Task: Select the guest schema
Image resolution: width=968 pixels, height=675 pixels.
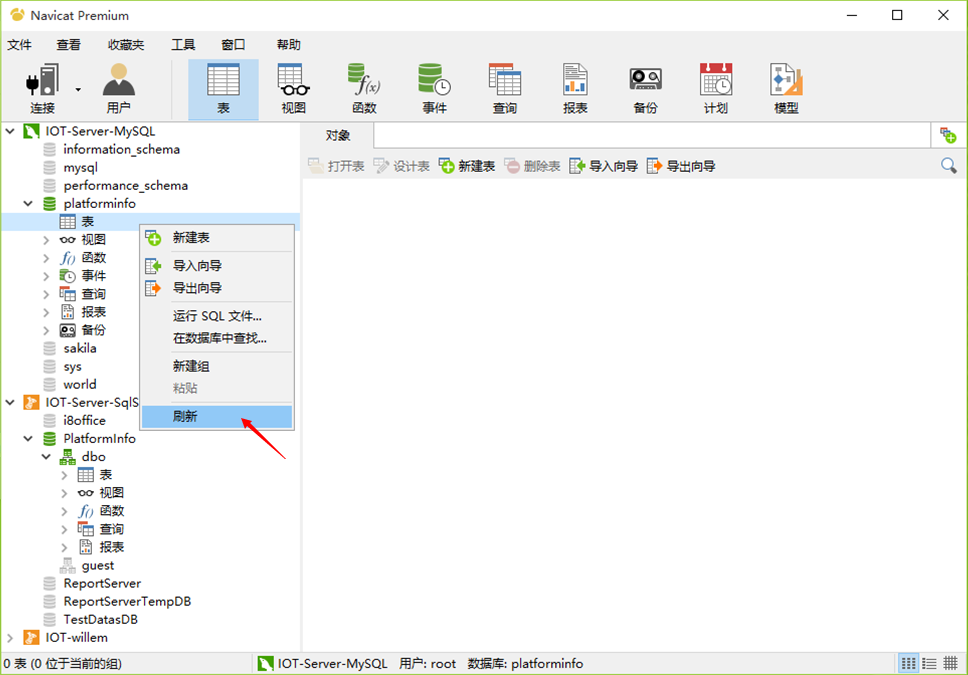Action: (98, 565)
